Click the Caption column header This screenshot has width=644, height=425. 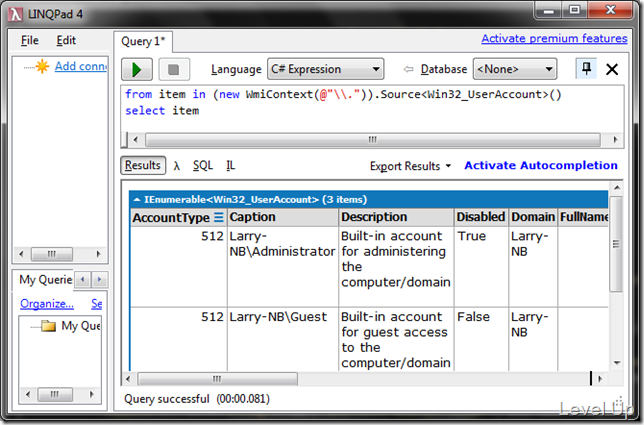[x=283, y=217]
